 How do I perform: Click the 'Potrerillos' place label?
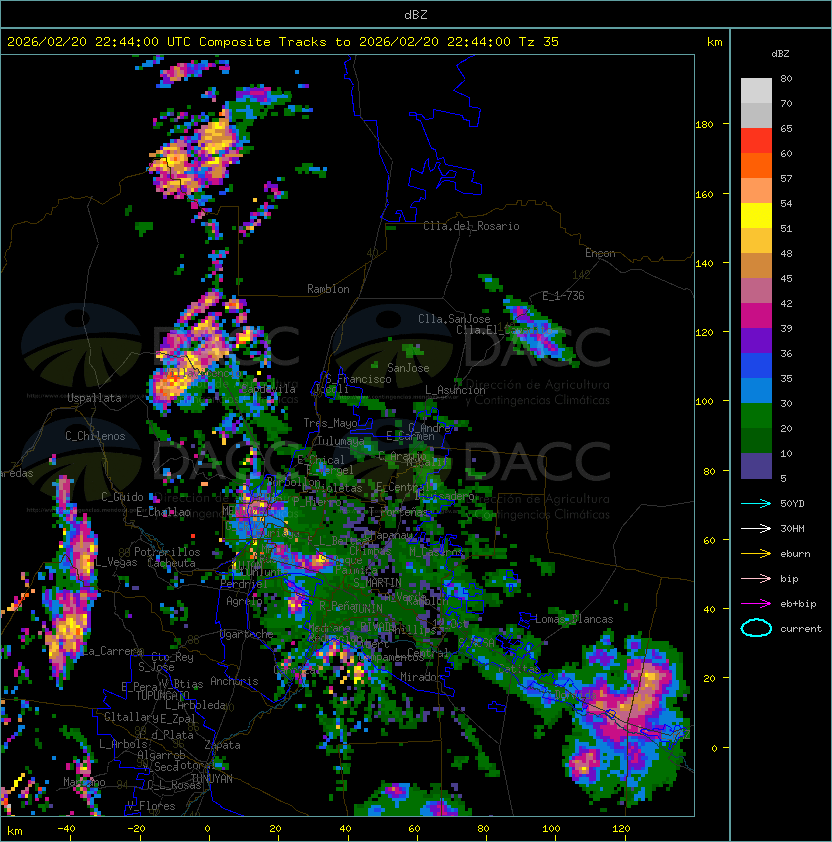[x=167, y=552]
